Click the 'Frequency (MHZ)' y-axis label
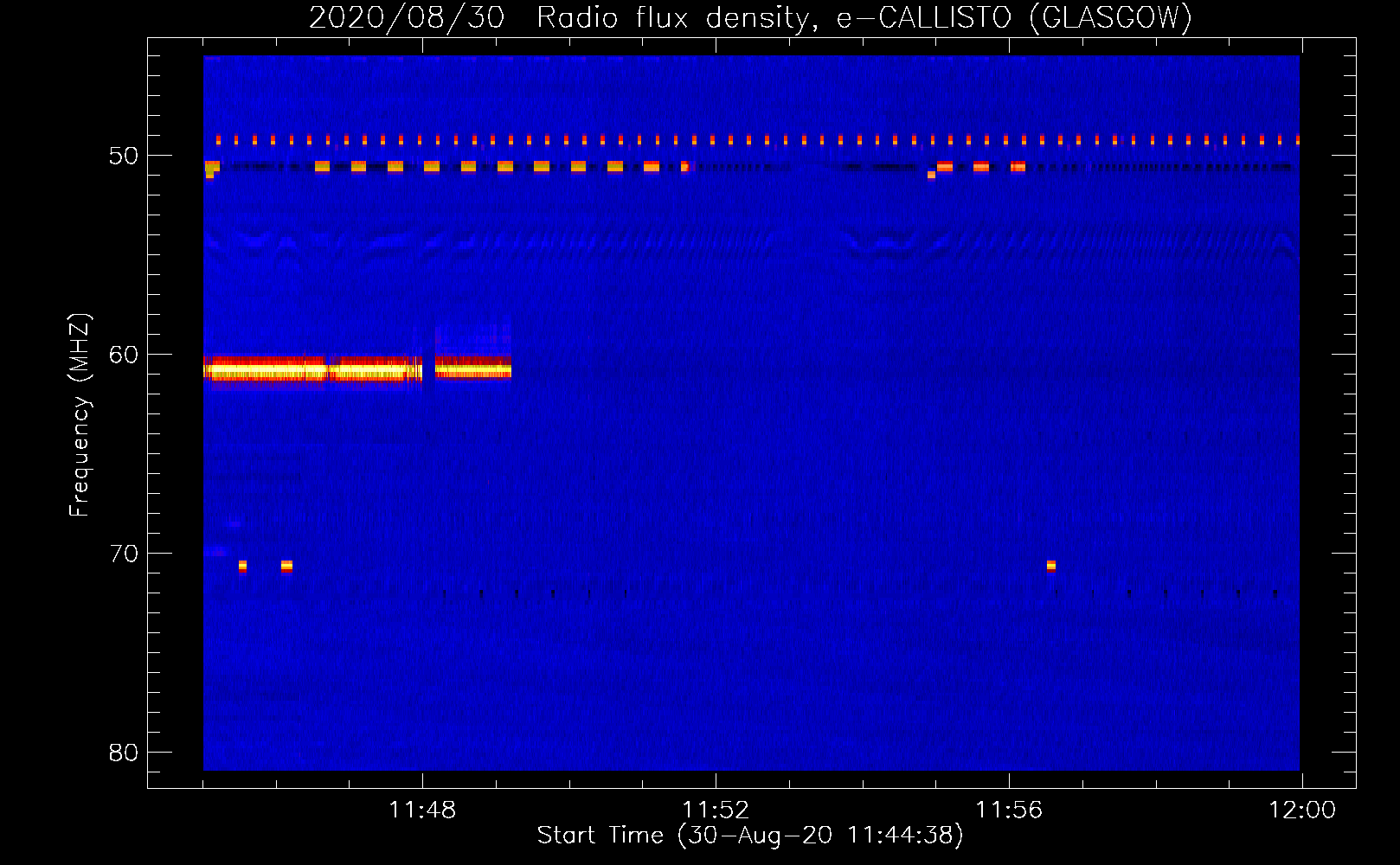The image size is (1400, 865). [x=80, y=415]
